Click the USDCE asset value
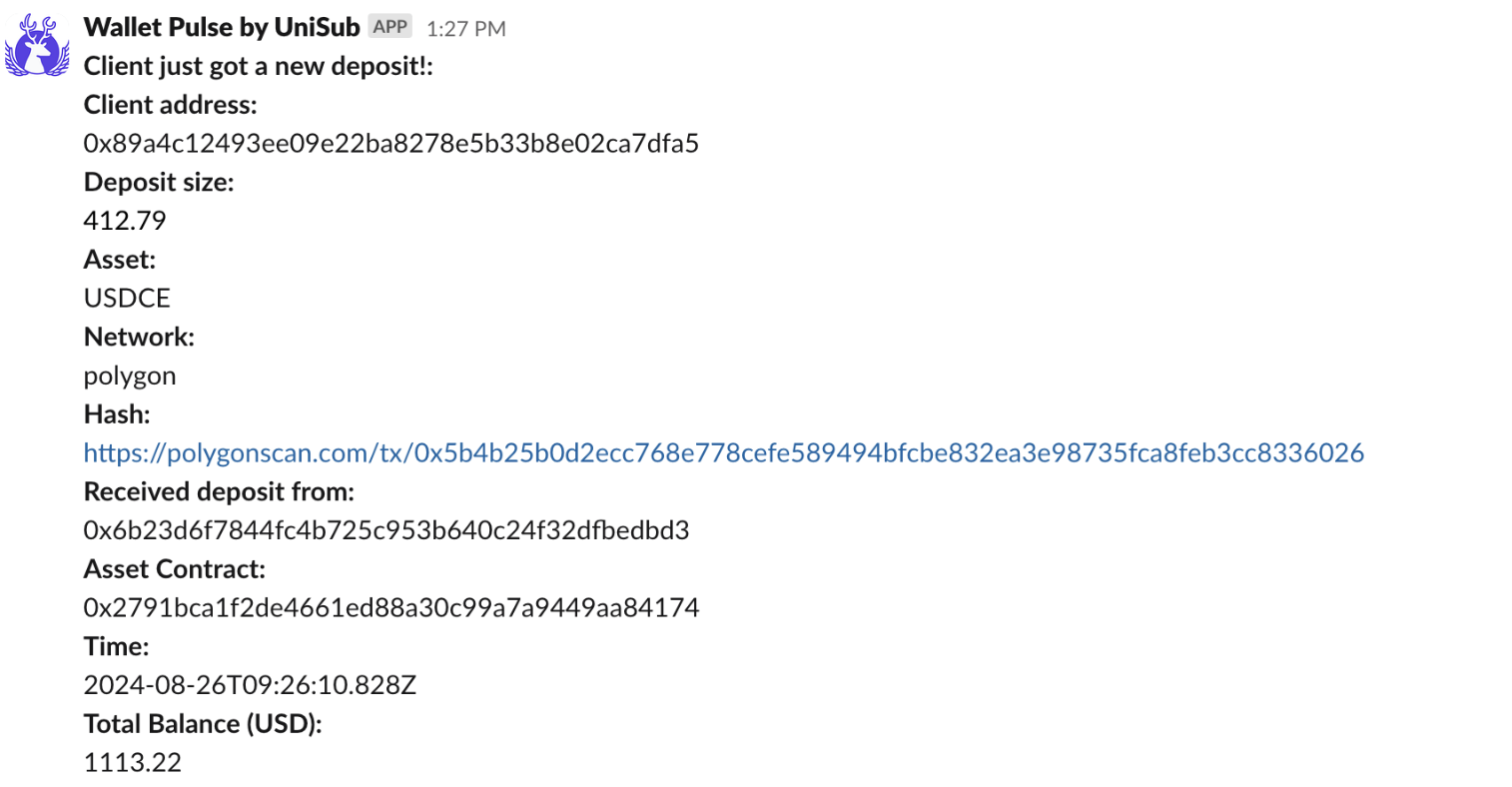 [x=127, y=298]
